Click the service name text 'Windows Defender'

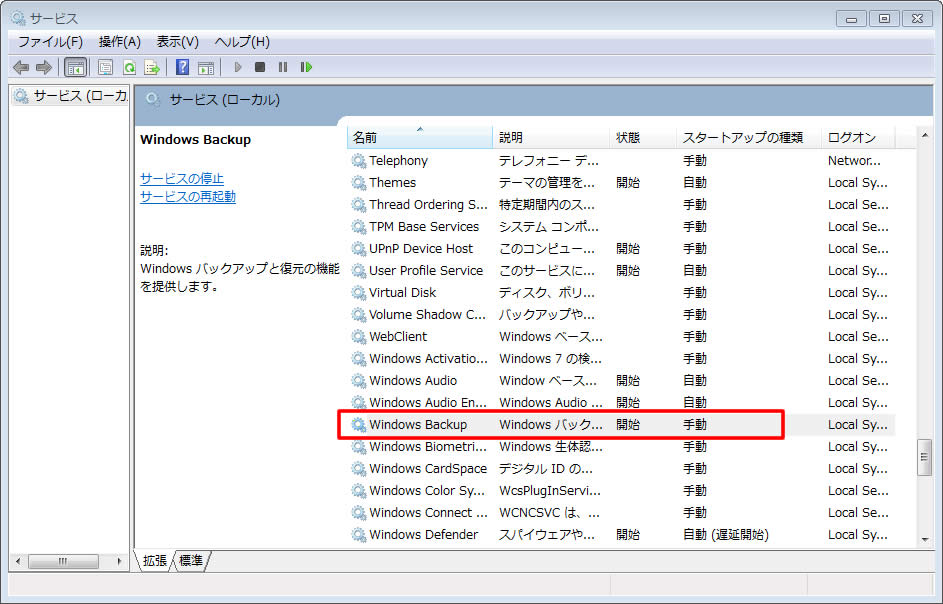tap(423, 535)
